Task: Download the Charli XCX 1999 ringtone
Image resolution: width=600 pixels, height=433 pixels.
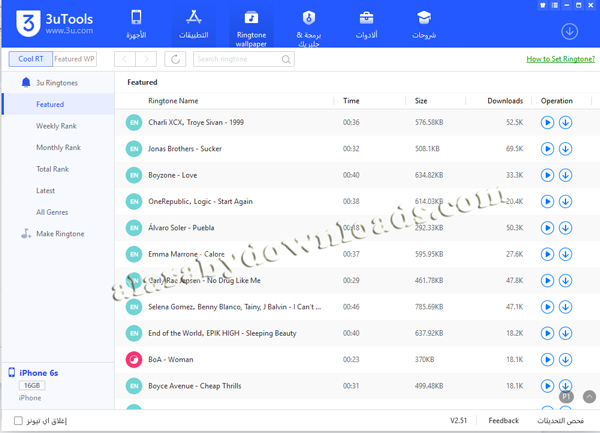Action: pyautogui.click(x=565, y=122)
